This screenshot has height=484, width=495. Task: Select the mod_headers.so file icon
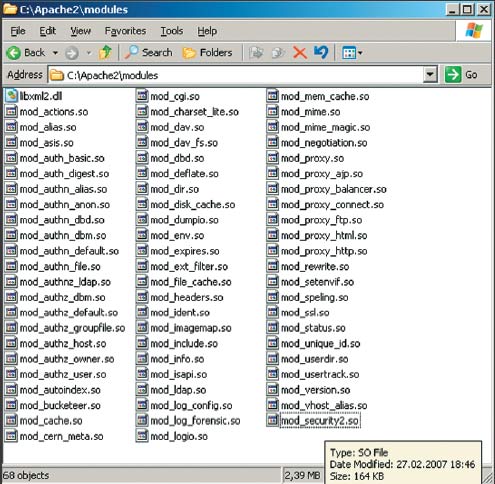point(142,297)
